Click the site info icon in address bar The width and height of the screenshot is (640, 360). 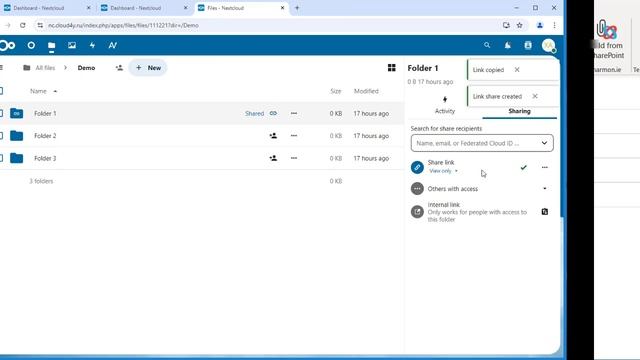(40, 25)
